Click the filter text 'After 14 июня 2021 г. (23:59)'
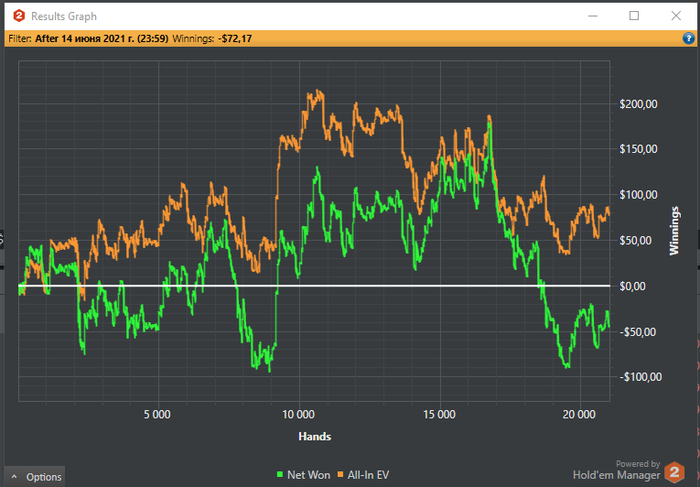 (x=102, y=39)
